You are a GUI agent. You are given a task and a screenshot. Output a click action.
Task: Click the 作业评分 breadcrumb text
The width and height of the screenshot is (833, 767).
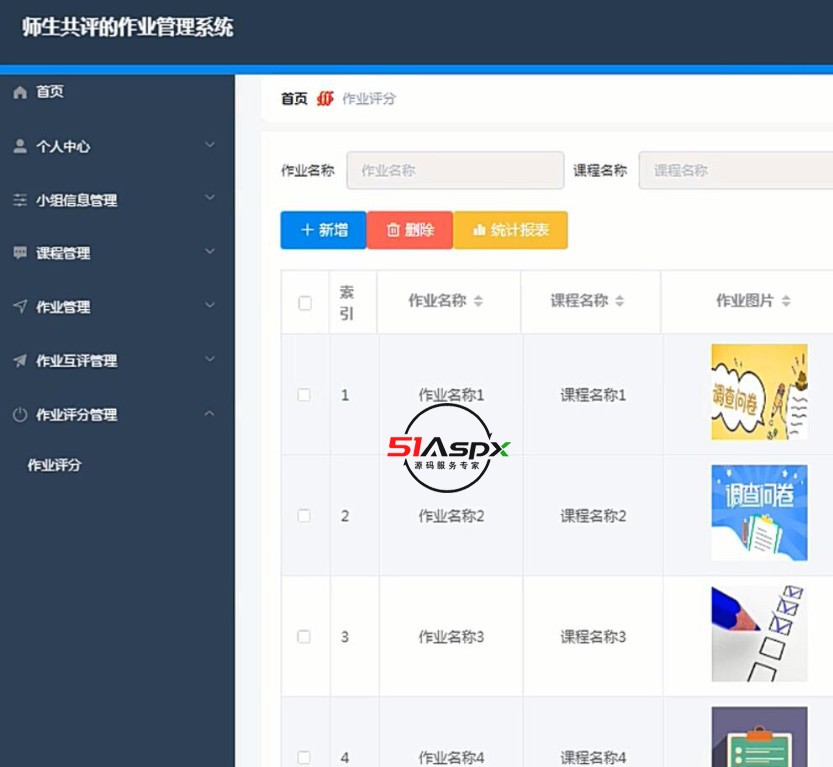(x=369, y=98)
